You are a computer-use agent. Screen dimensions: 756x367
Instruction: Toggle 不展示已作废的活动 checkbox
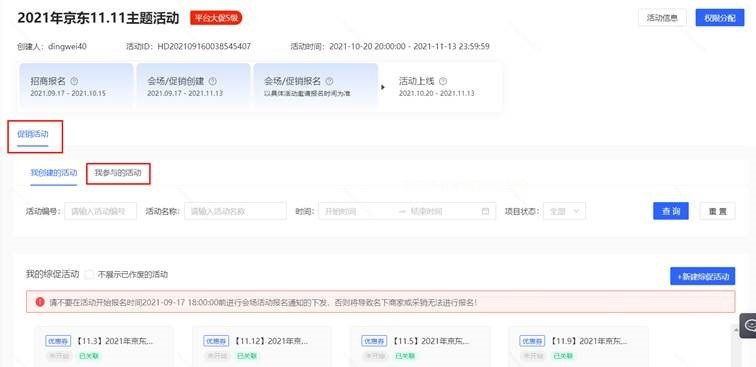click(89, 275)
